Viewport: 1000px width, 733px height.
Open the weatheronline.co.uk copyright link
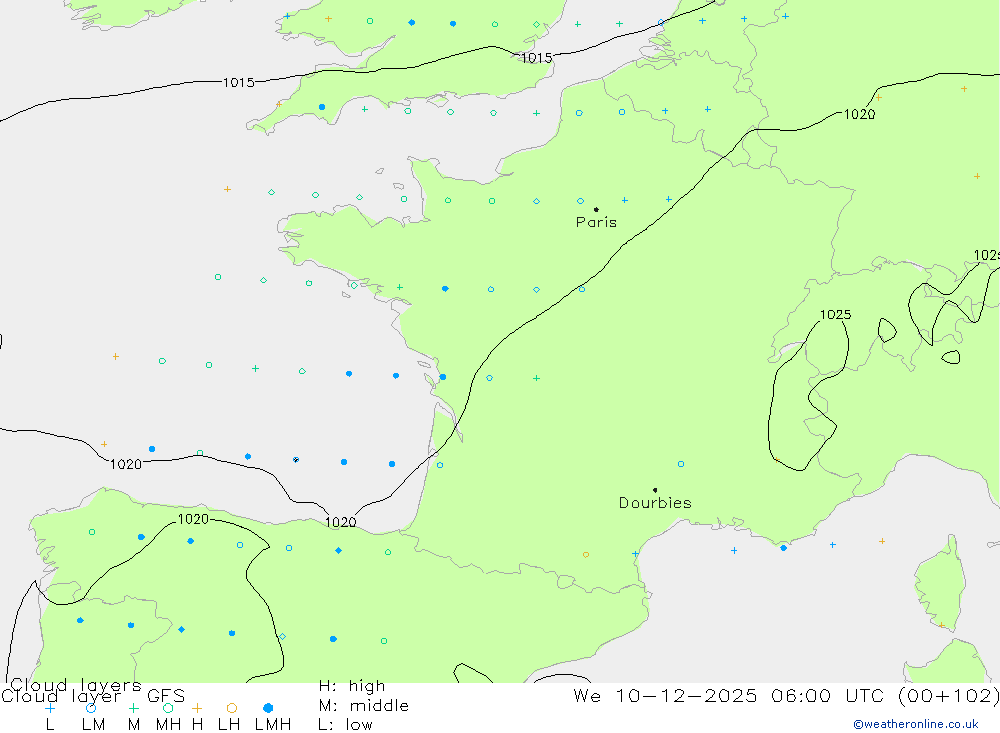click(x=916, y=724)
